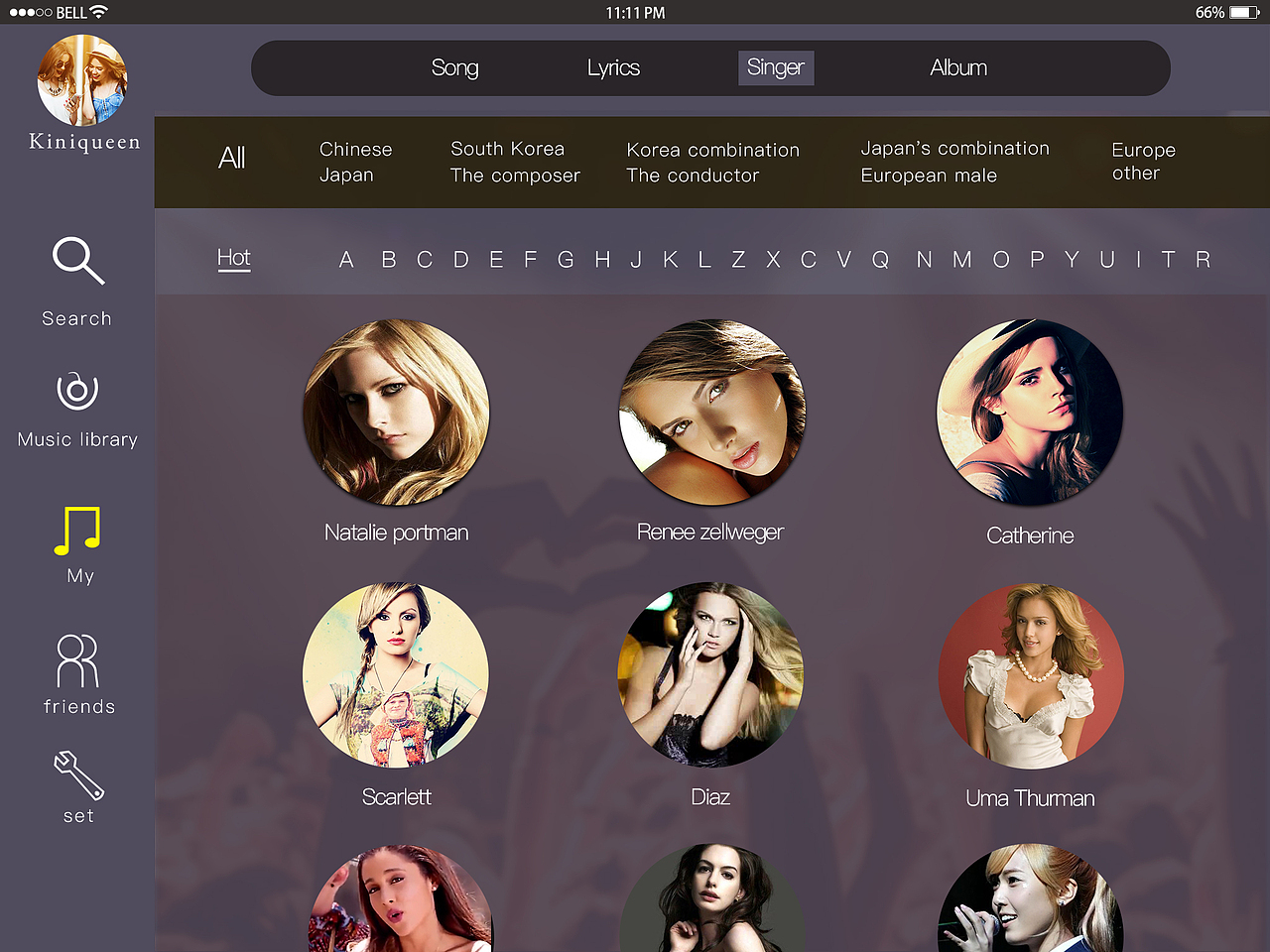Filter singers by Chinese

pyautogui.click(x=356, y=149)
